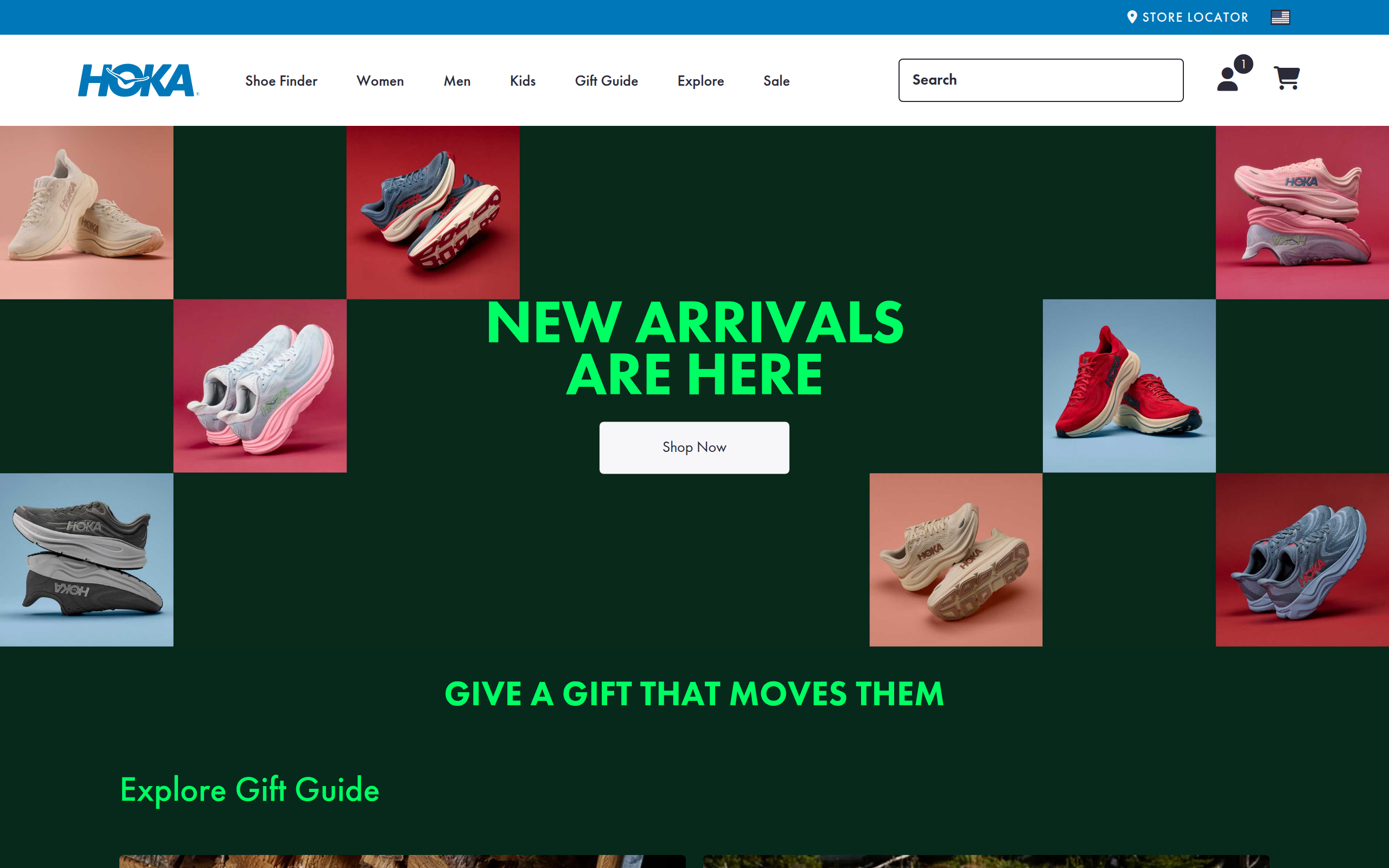Open the user account icon
This screenshot has width=1389, height=868.
(x=1227, y=79)
